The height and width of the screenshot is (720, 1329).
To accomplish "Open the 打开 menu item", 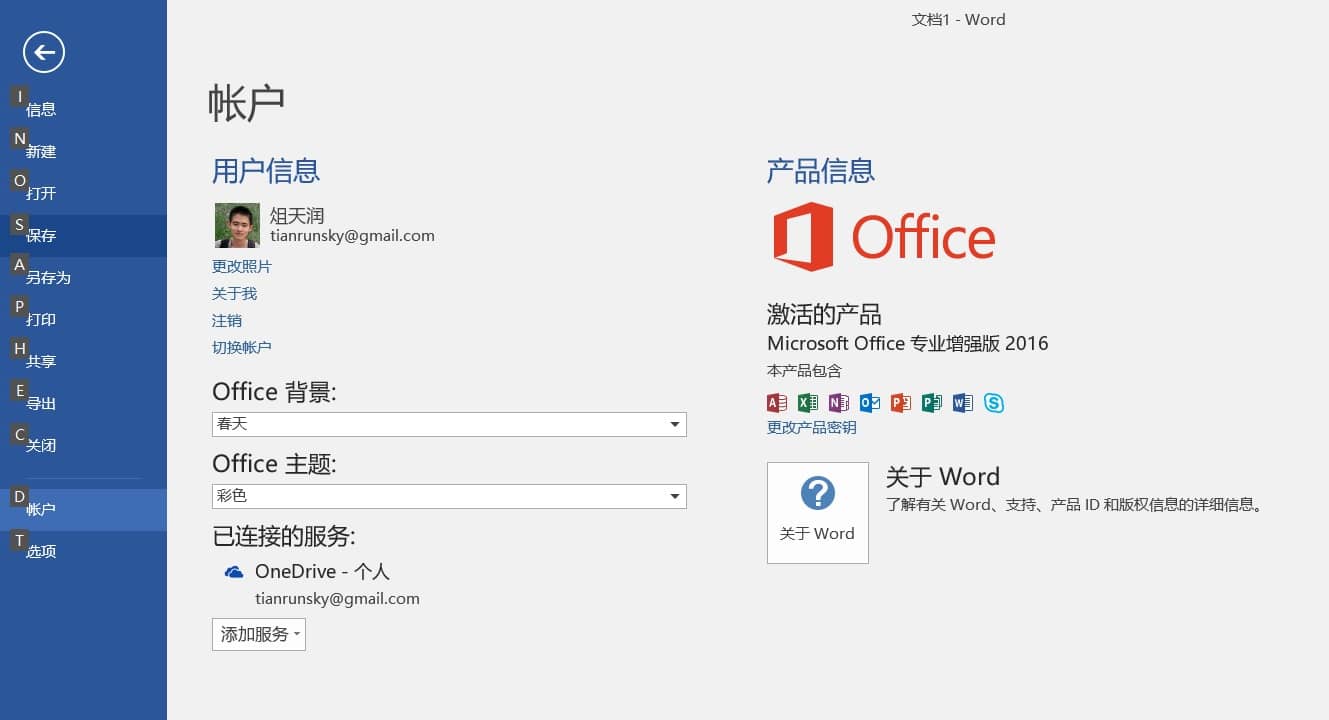I will (x=83, y=193).
